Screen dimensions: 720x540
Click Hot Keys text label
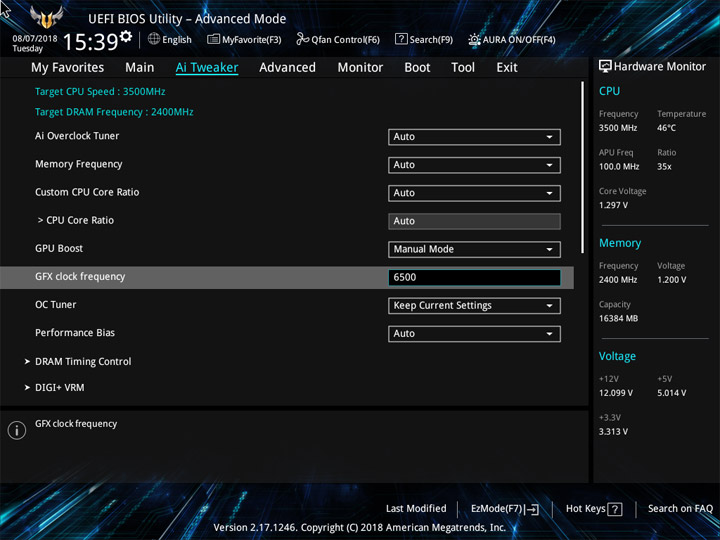[585, 508]
